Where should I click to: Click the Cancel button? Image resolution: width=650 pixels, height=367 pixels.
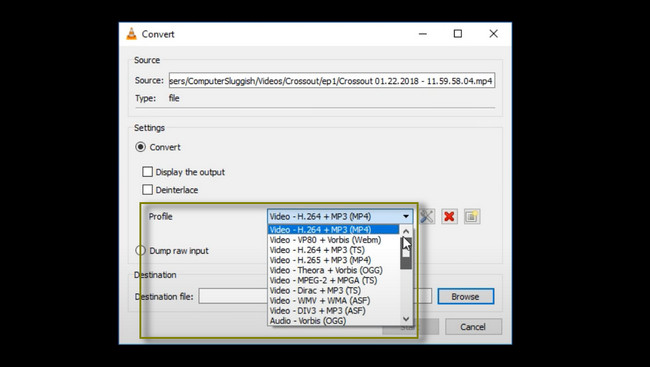(473, 327)
